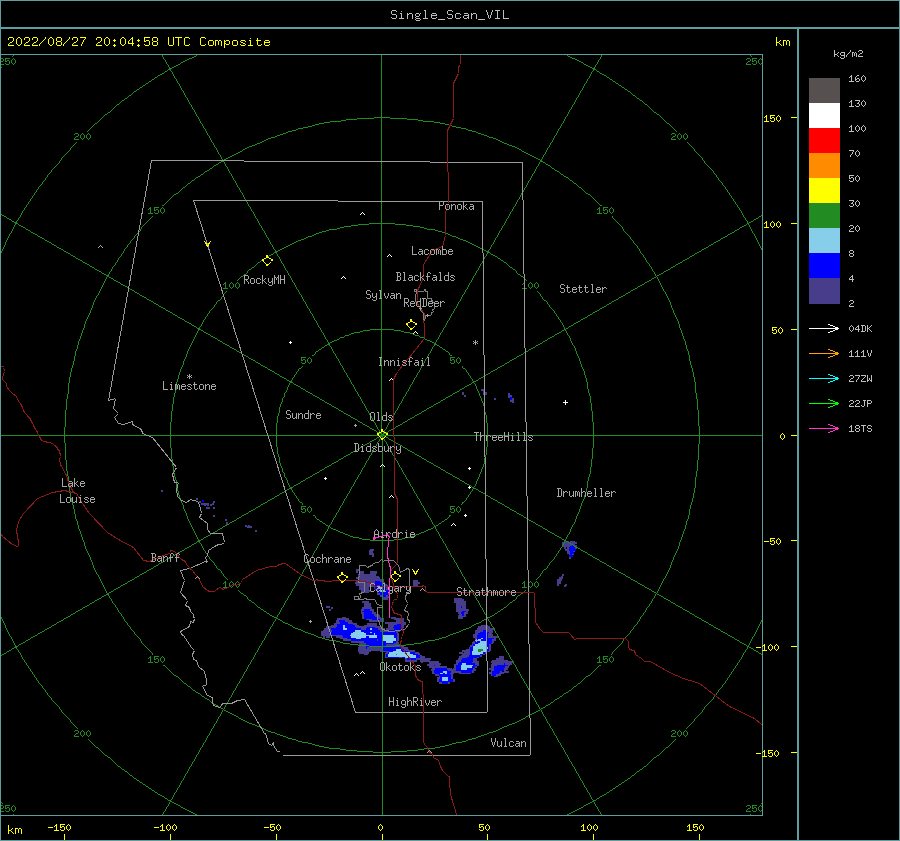Screen dimensions: 900x841
Task: Click the yellow diamond marker above Calgary label
Action: (395, 576)
